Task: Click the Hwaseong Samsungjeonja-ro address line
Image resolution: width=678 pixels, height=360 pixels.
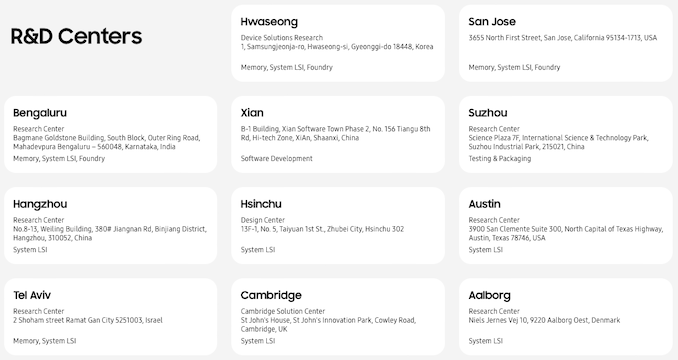Action: (x=337, y=47)
